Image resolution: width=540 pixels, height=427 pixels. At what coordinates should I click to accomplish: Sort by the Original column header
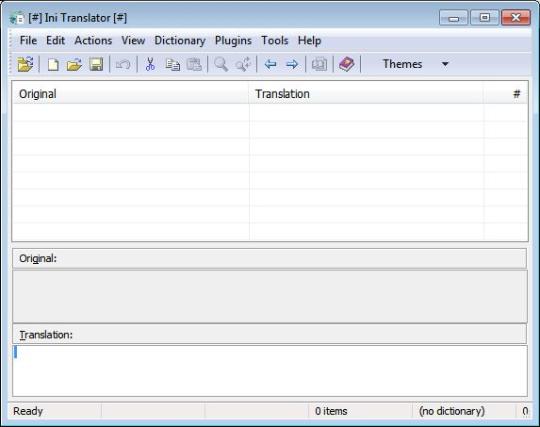pos(131,94)
